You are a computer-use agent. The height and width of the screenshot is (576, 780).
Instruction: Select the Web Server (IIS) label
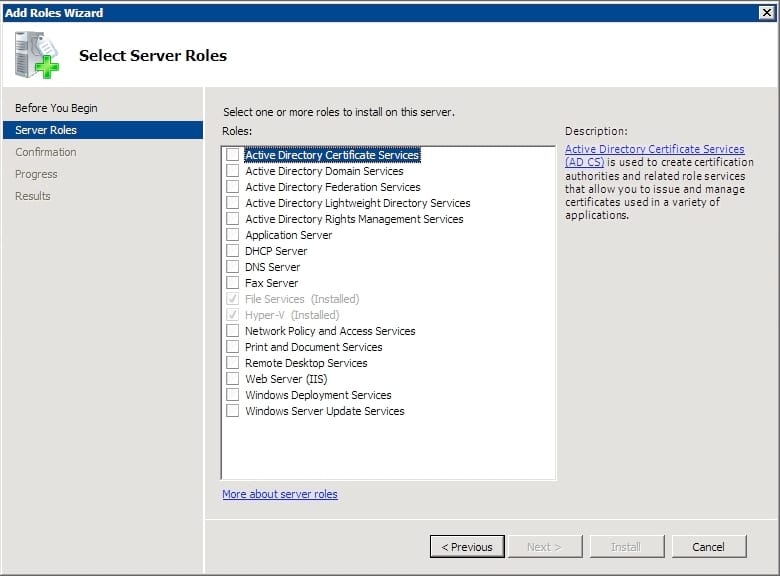286,379
